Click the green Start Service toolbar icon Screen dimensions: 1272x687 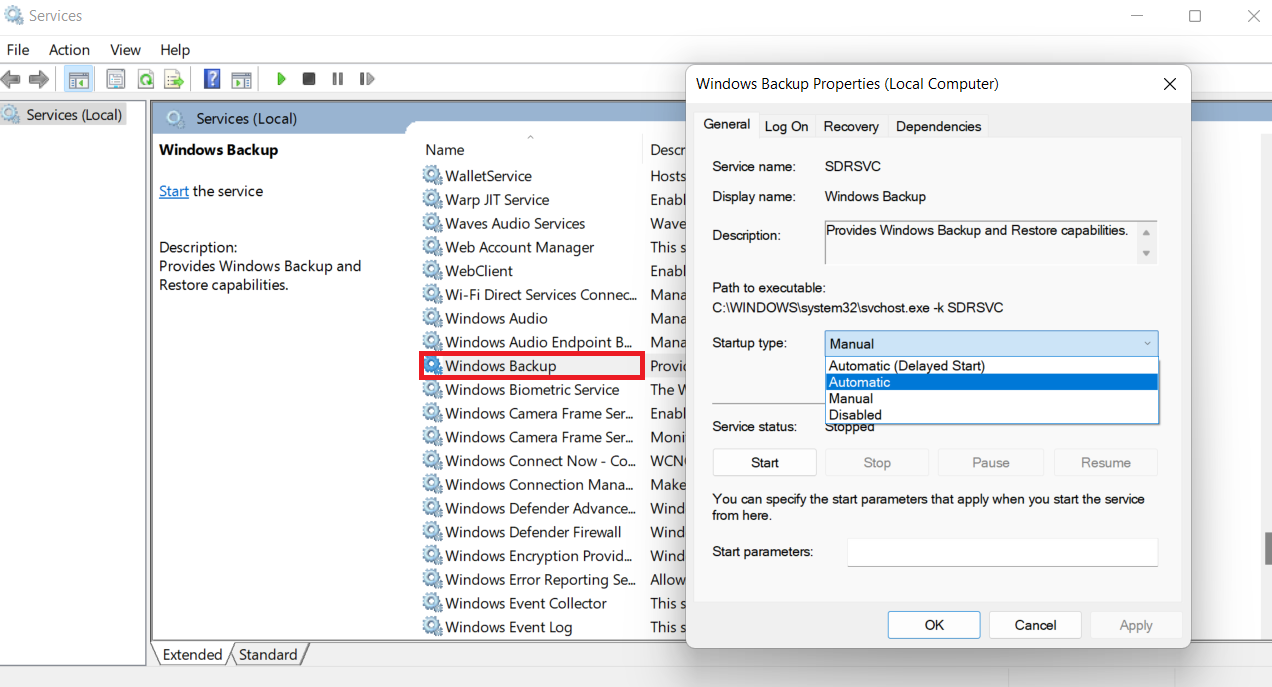click(281, 79)
